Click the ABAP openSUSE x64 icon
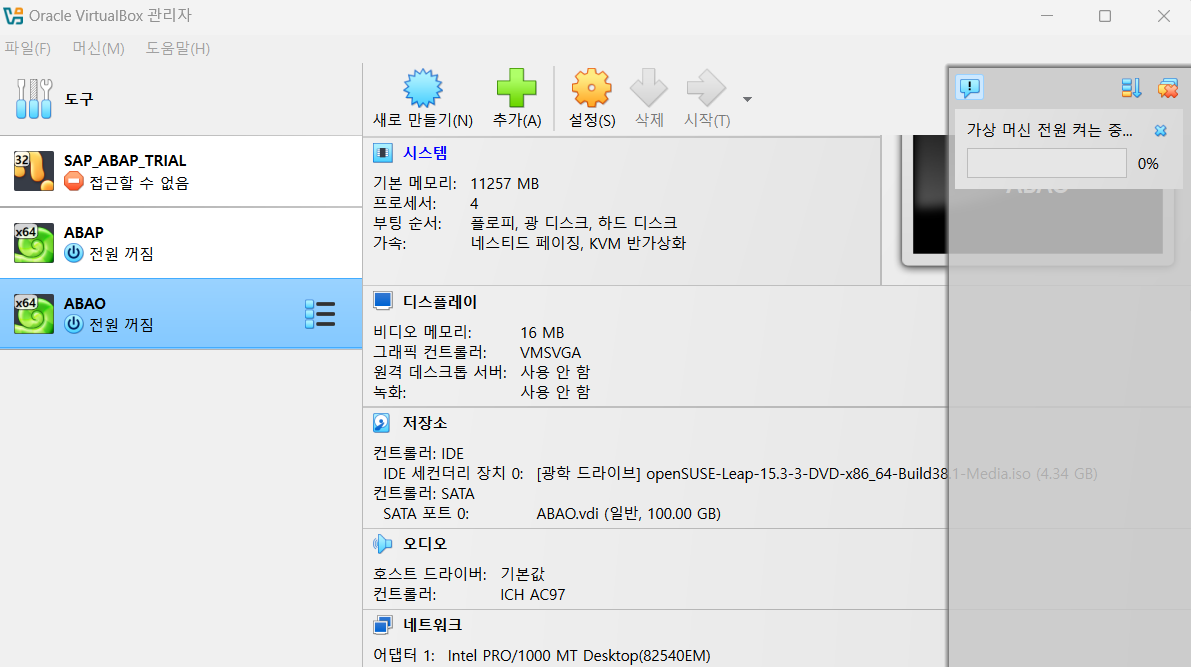The height and width of the screenshot is (667, 1191). tap(33, 242)
